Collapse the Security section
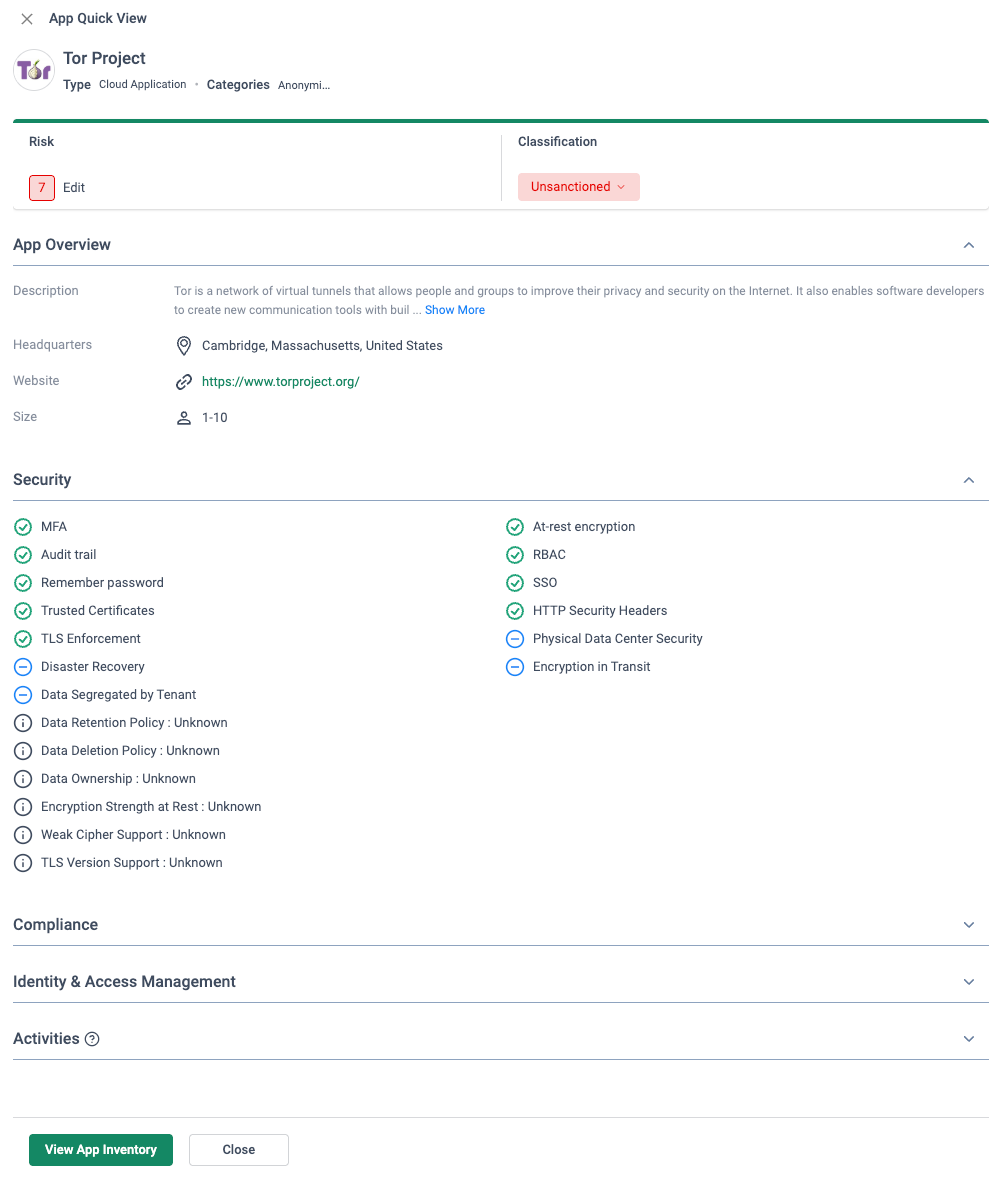The image size is (1001, 1180). point(969,480)
